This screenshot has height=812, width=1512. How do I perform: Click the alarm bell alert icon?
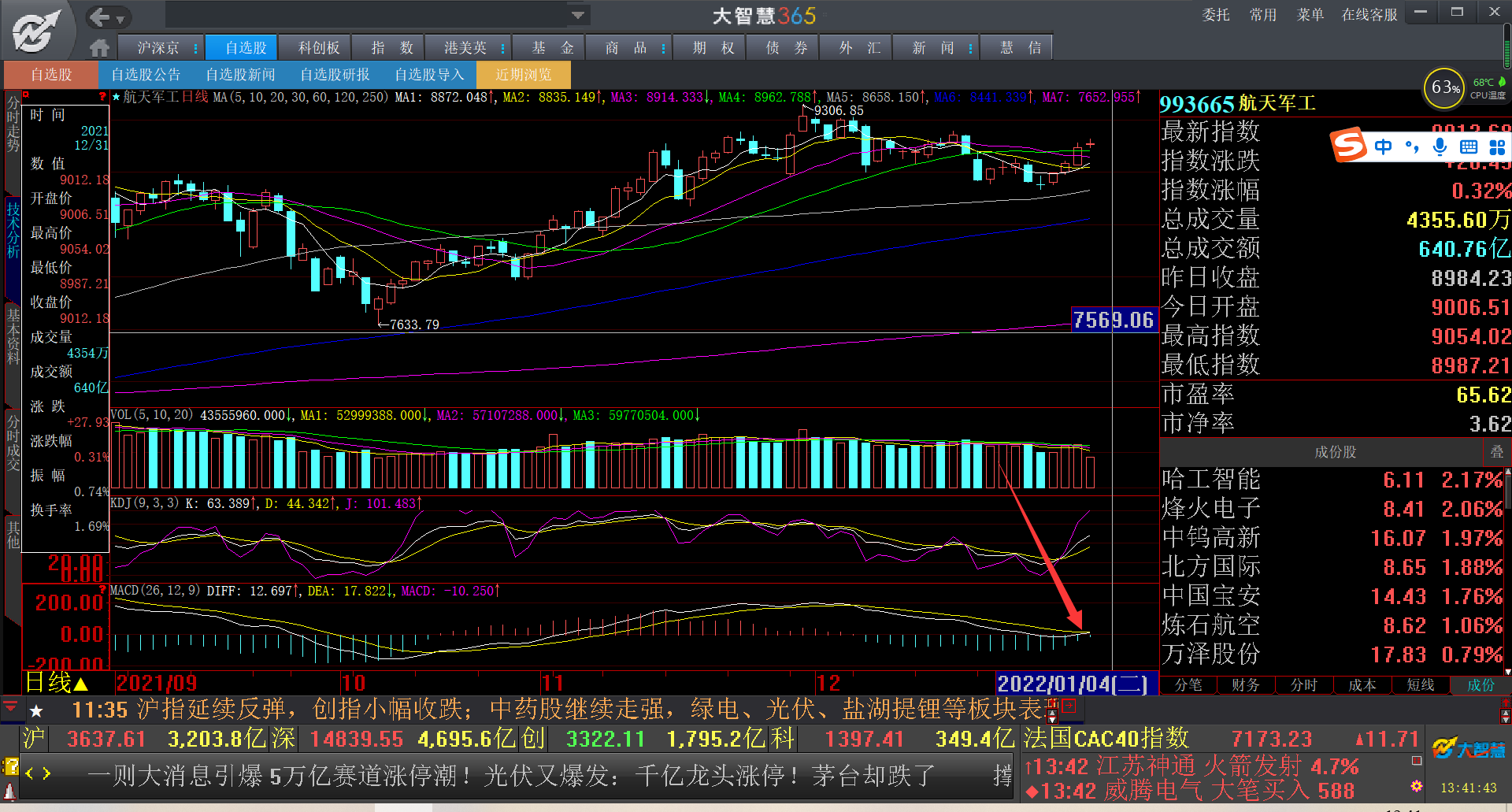[x=10, y=790]
